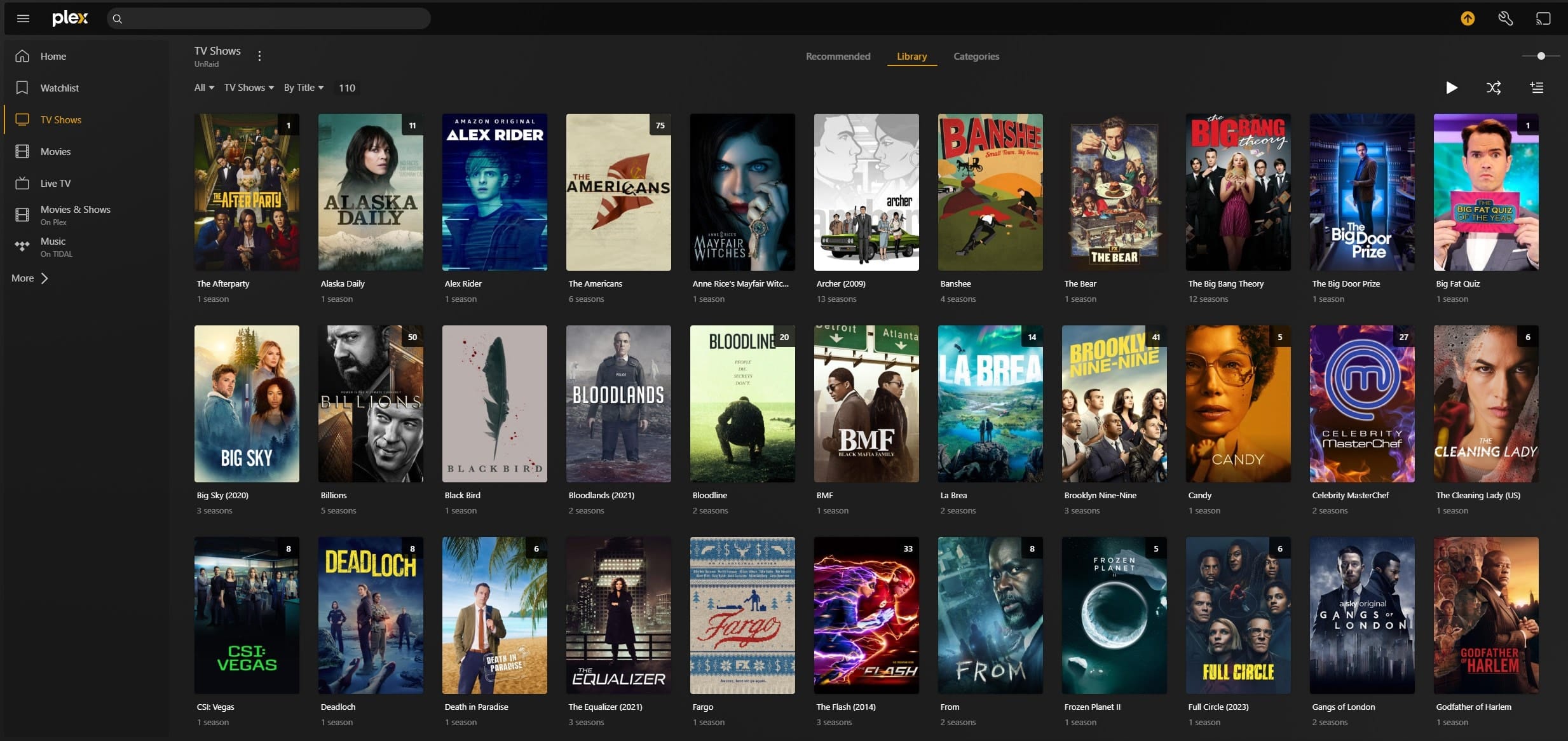Expand the All filter dropdown
The width and height of the screenshot is (1568, 741).
[x=204, y=88]
